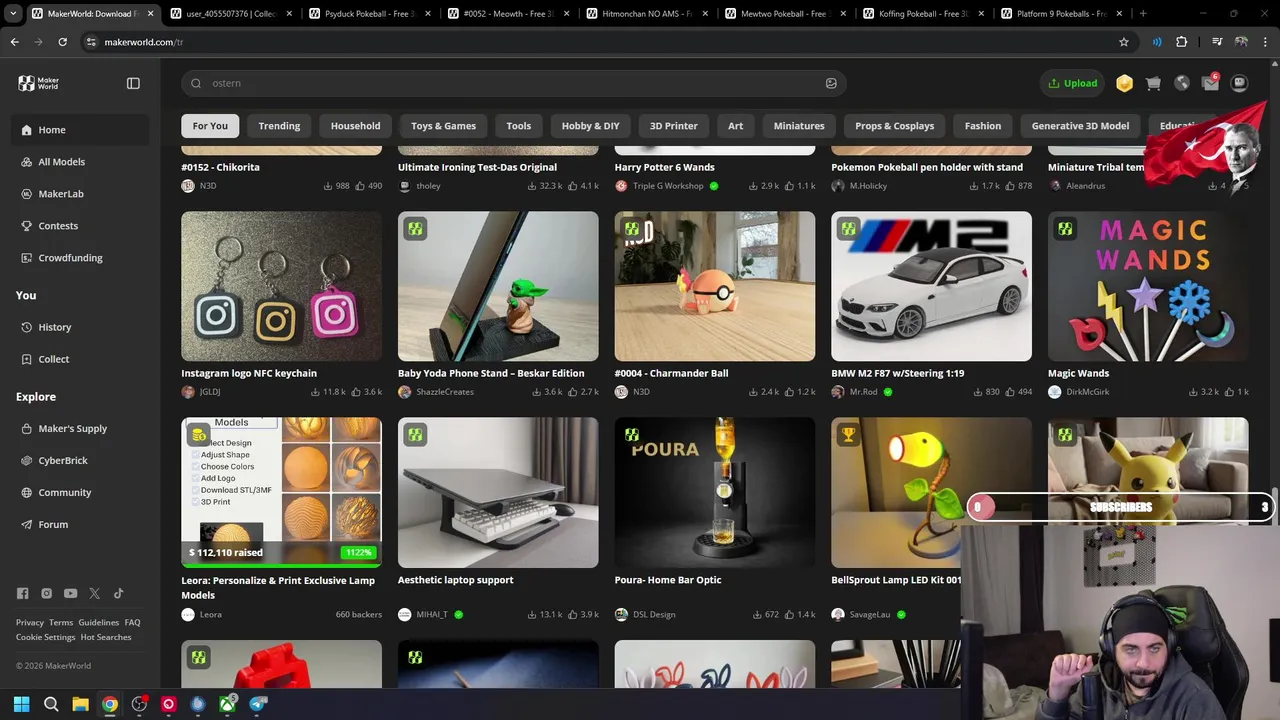1280x720 pixels.
Task: Open Chrome tab search dropdown arrow
Action: tap(13, 14)
